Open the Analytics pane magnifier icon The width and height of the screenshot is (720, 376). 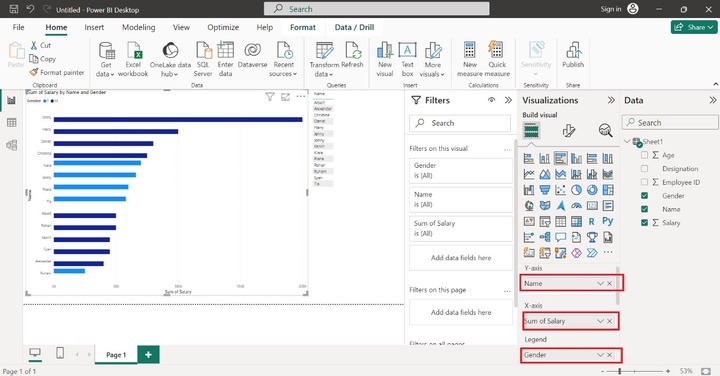coord(605,131)
